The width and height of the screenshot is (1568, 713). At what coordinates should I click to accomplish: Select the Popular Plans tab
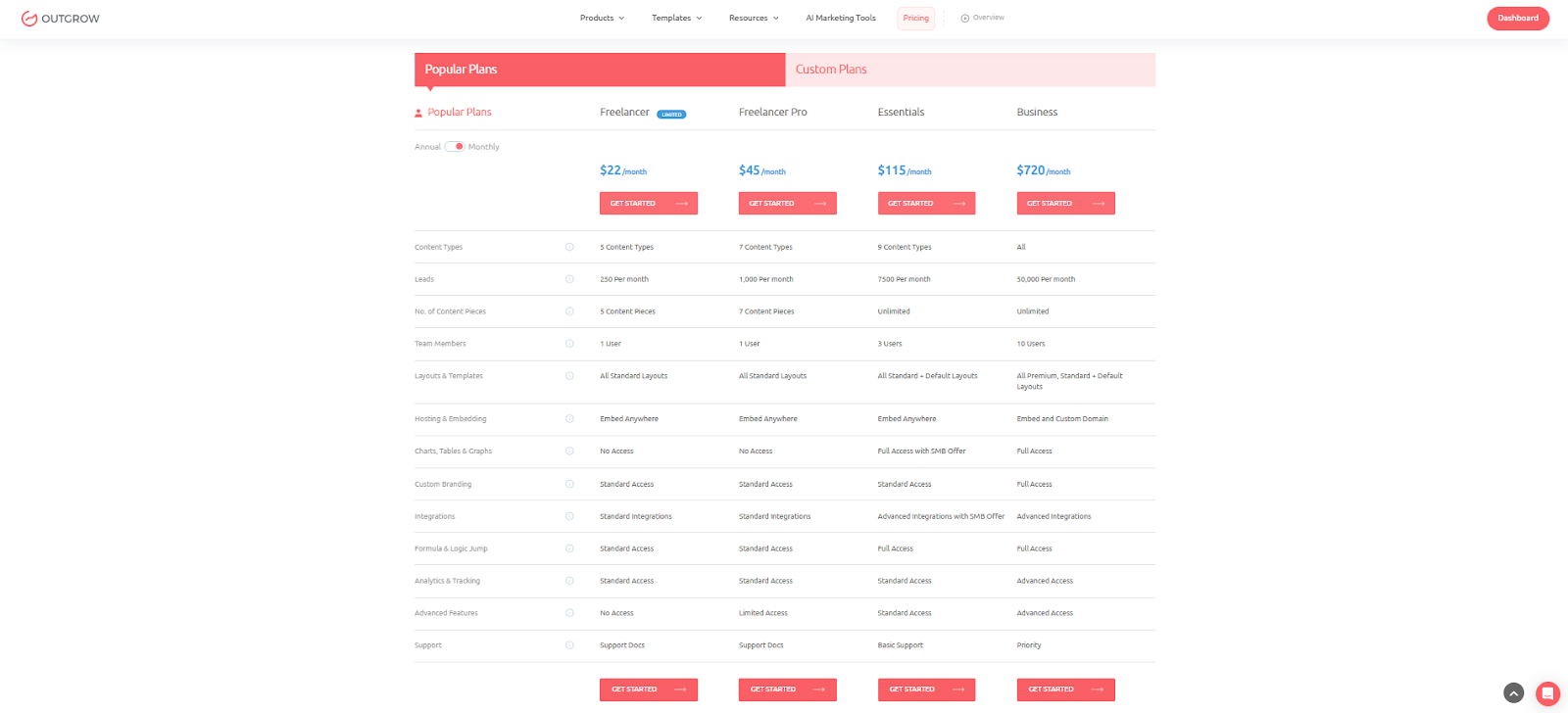(599, 70)
